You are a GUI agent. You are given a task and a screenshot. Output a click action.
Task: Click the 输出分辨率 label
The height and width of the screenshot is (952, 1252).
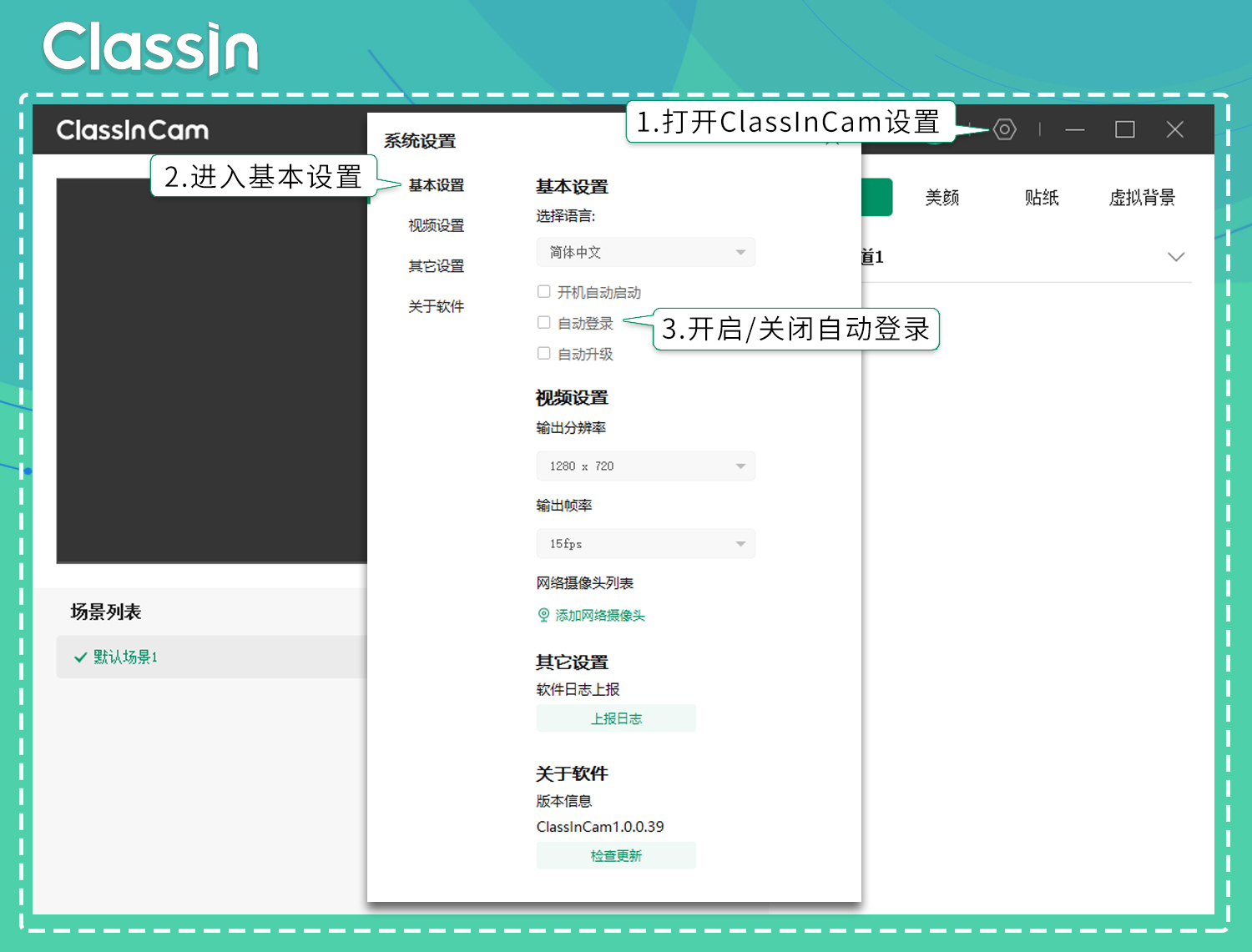(571, 427)
